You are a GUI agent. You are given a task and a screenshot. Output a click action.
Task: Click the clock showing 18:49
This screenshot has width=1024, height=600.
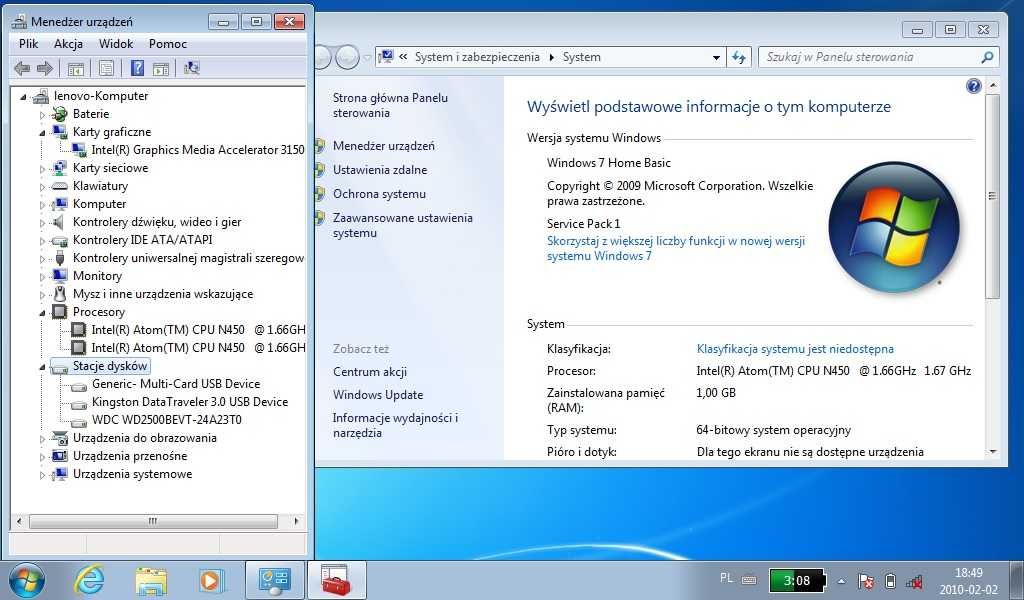(x=968, y=573)
